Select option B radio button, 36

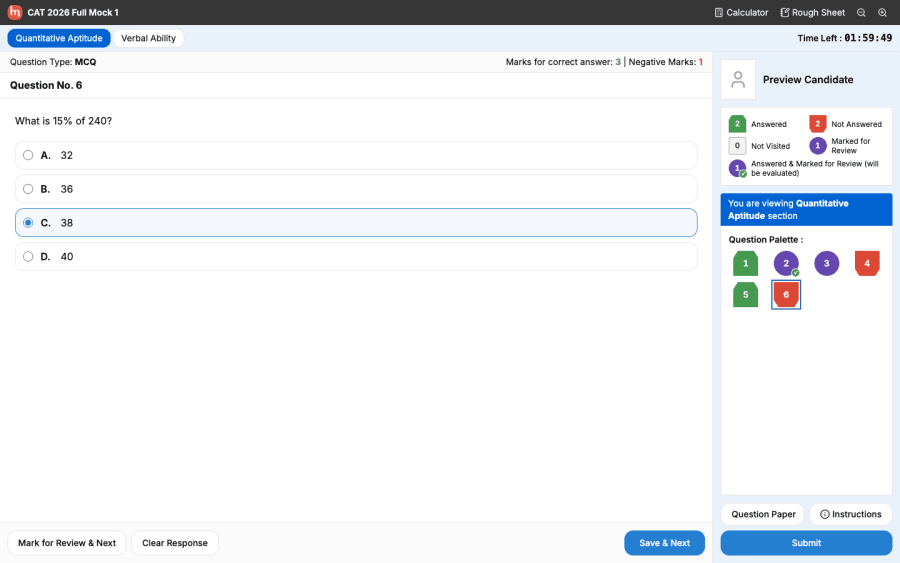coord(28,189)
